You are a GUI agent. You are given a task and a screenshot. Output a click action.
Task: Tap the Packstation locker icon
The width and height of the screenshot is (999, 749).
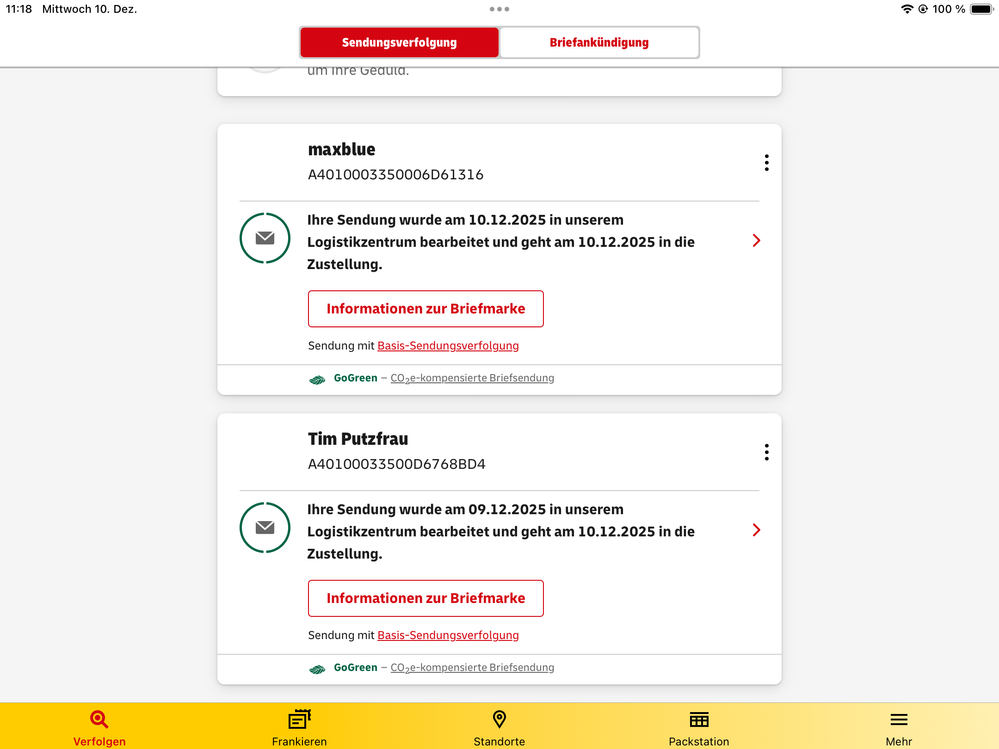click(699, 720)
